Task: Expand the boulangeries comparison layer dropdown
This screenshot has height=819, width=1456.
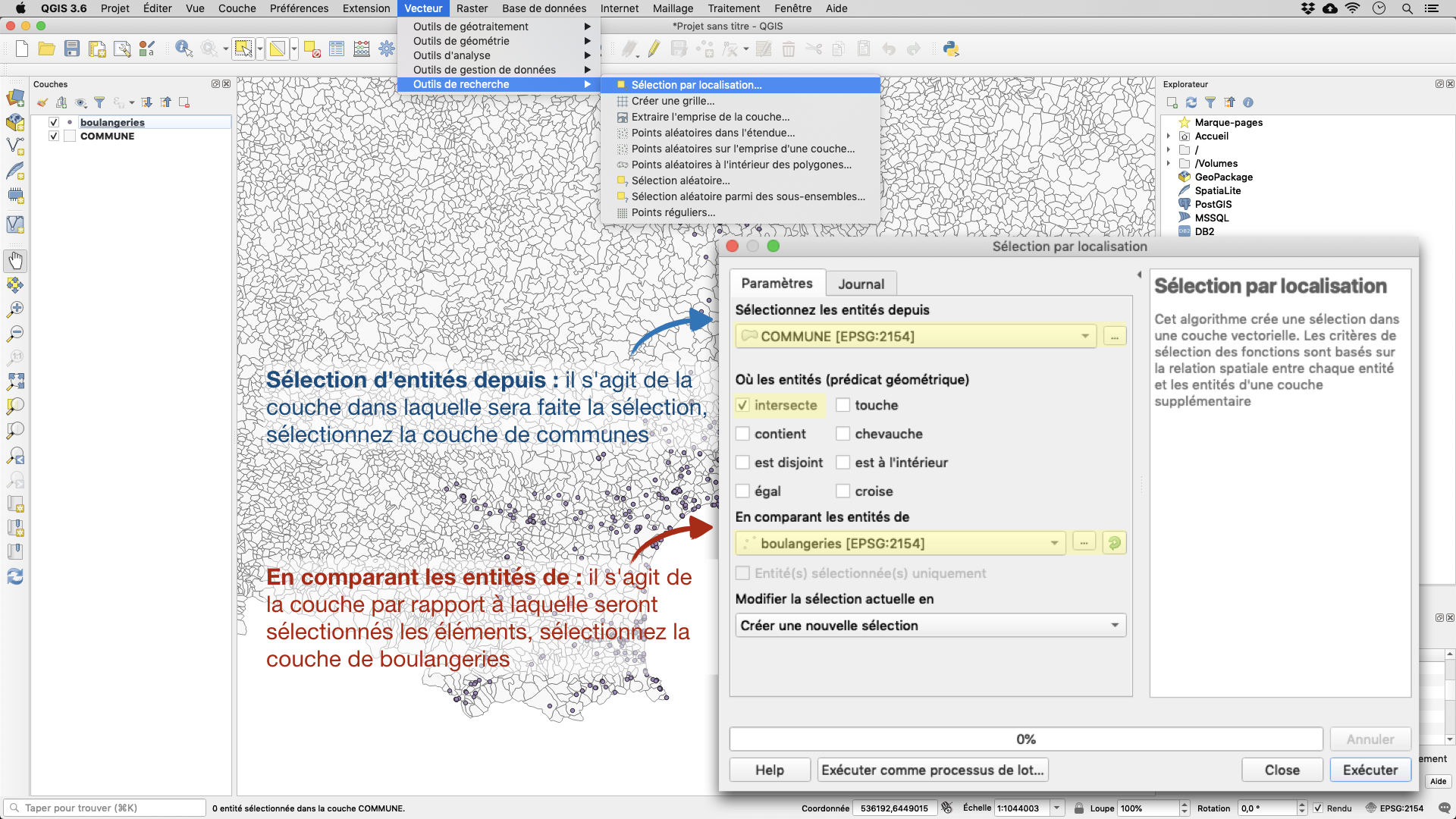Action: click(x=1053, y=543)
